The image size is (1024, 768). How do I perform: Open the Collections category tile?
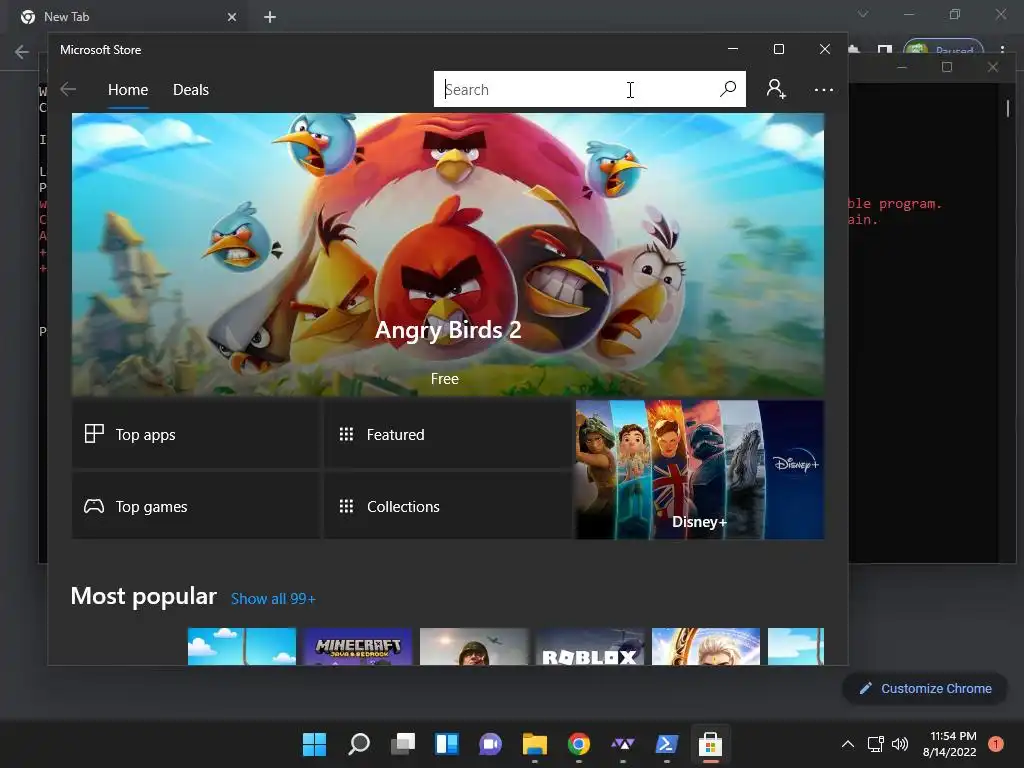click(x=448, y=506)
